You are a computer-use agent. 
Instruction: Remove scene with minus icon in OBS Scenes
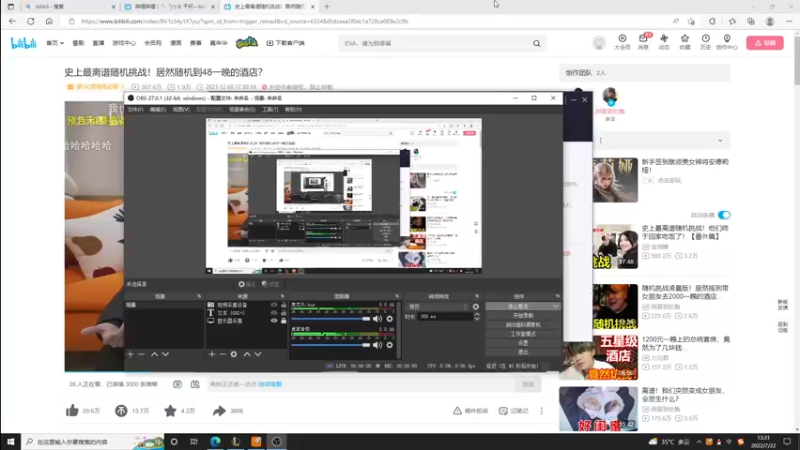point(141,354)
